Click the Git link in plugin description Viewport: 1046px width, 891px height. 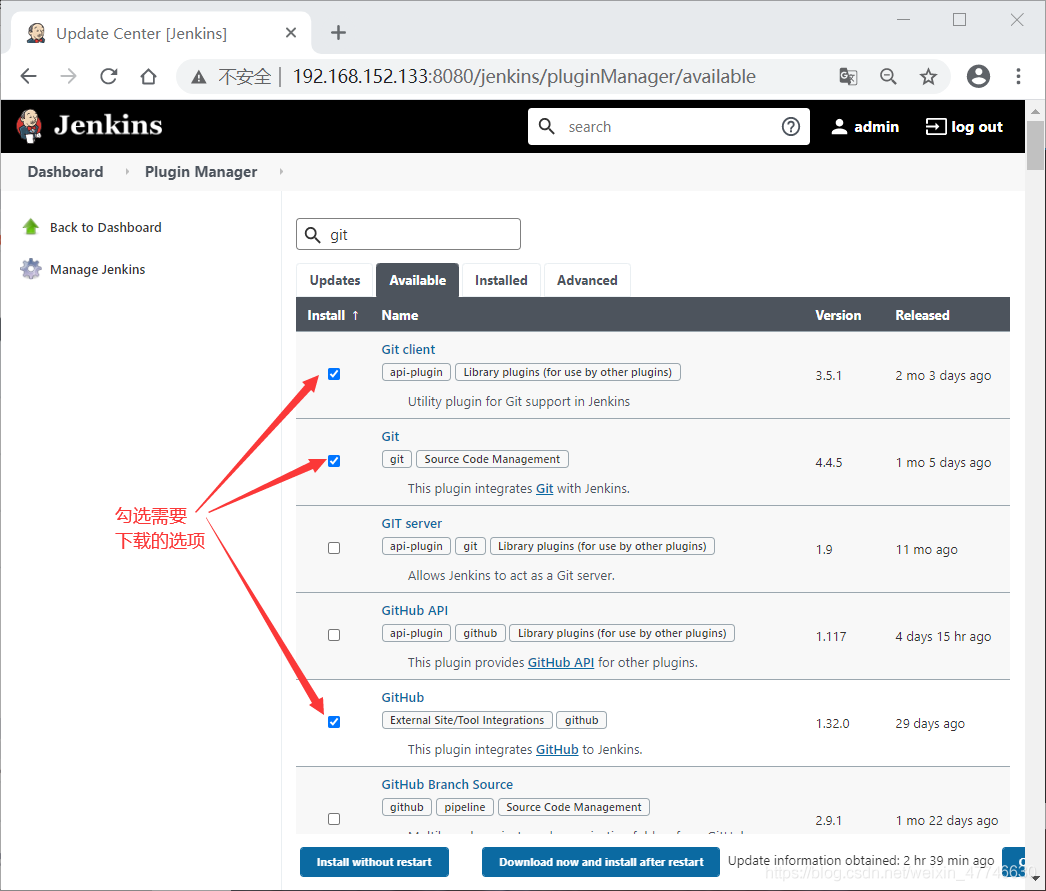(x=544, y=488)
